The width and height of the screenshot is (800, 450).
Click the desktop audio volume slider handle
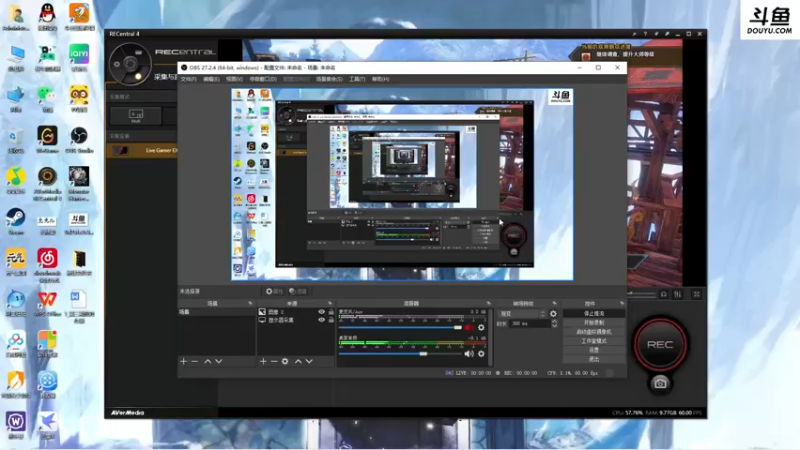423,354
